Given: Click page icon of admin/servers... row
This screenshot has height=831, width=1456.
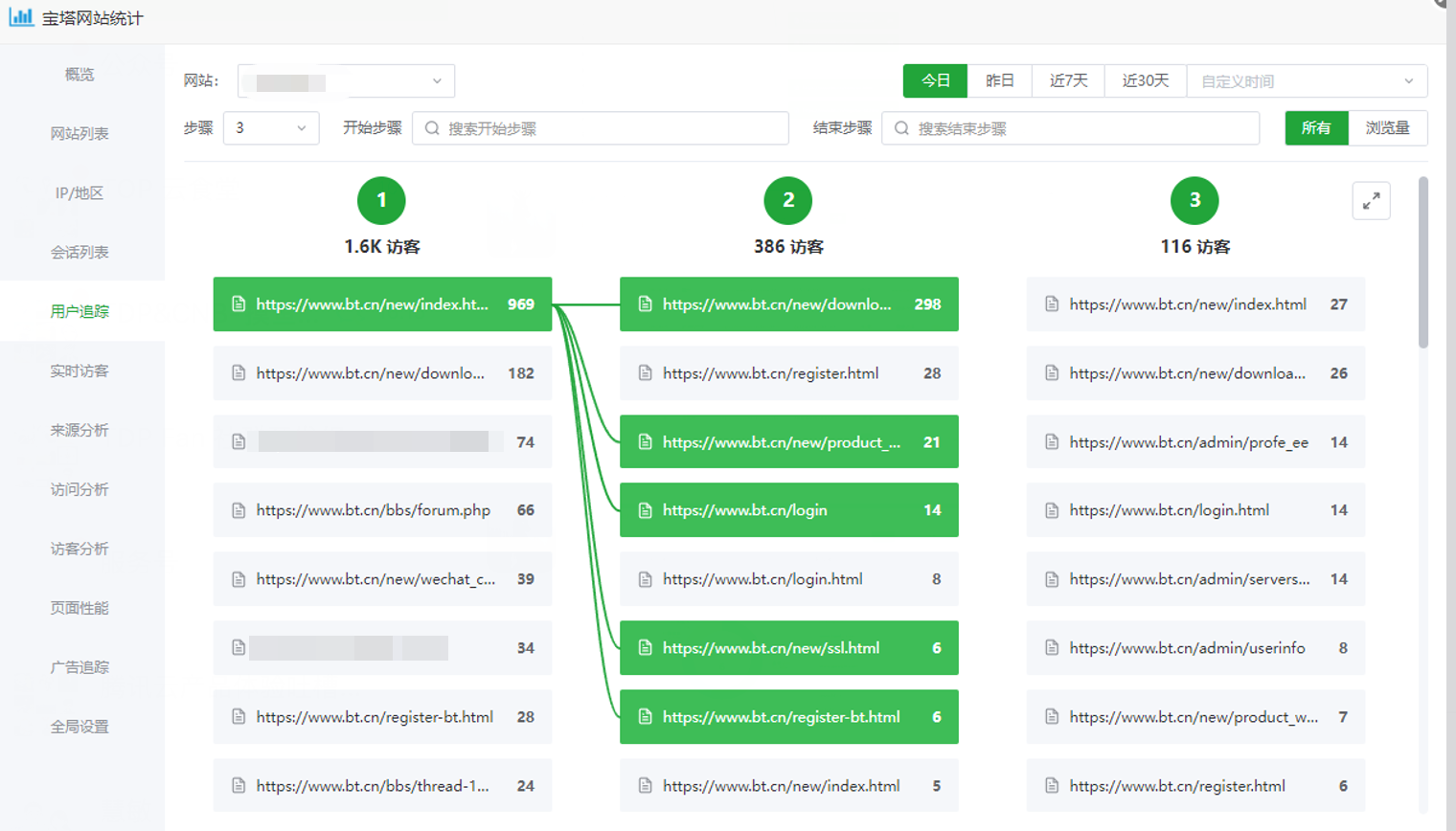Looking at the screenshot, I should (1052, 579).
